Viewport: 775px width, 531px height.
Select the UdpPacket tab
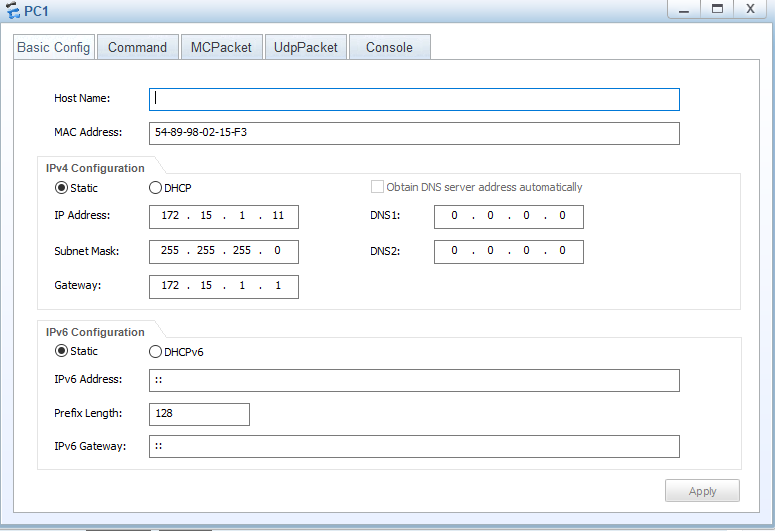click(x=306, y=47)
